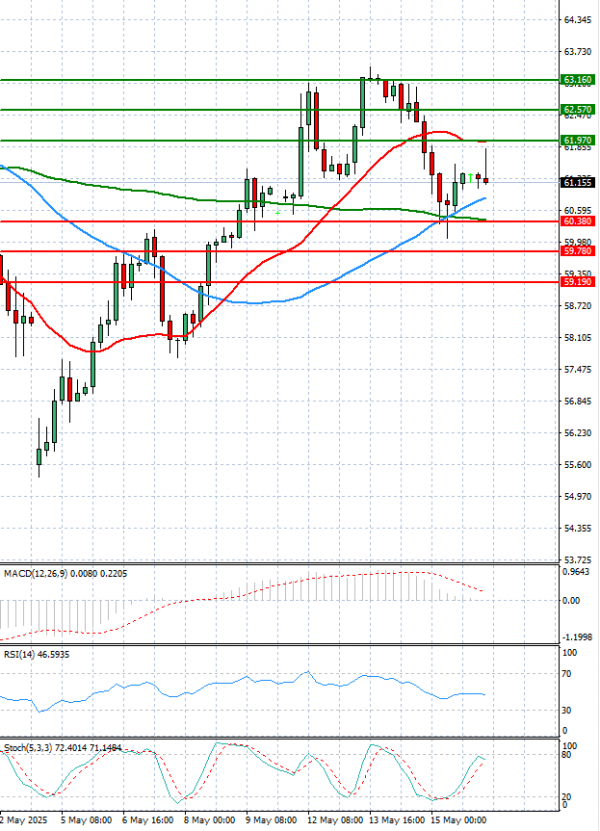Click the 15 May 00:00 time label
Screen dimensions: 600x831
(x=458, y=817)
